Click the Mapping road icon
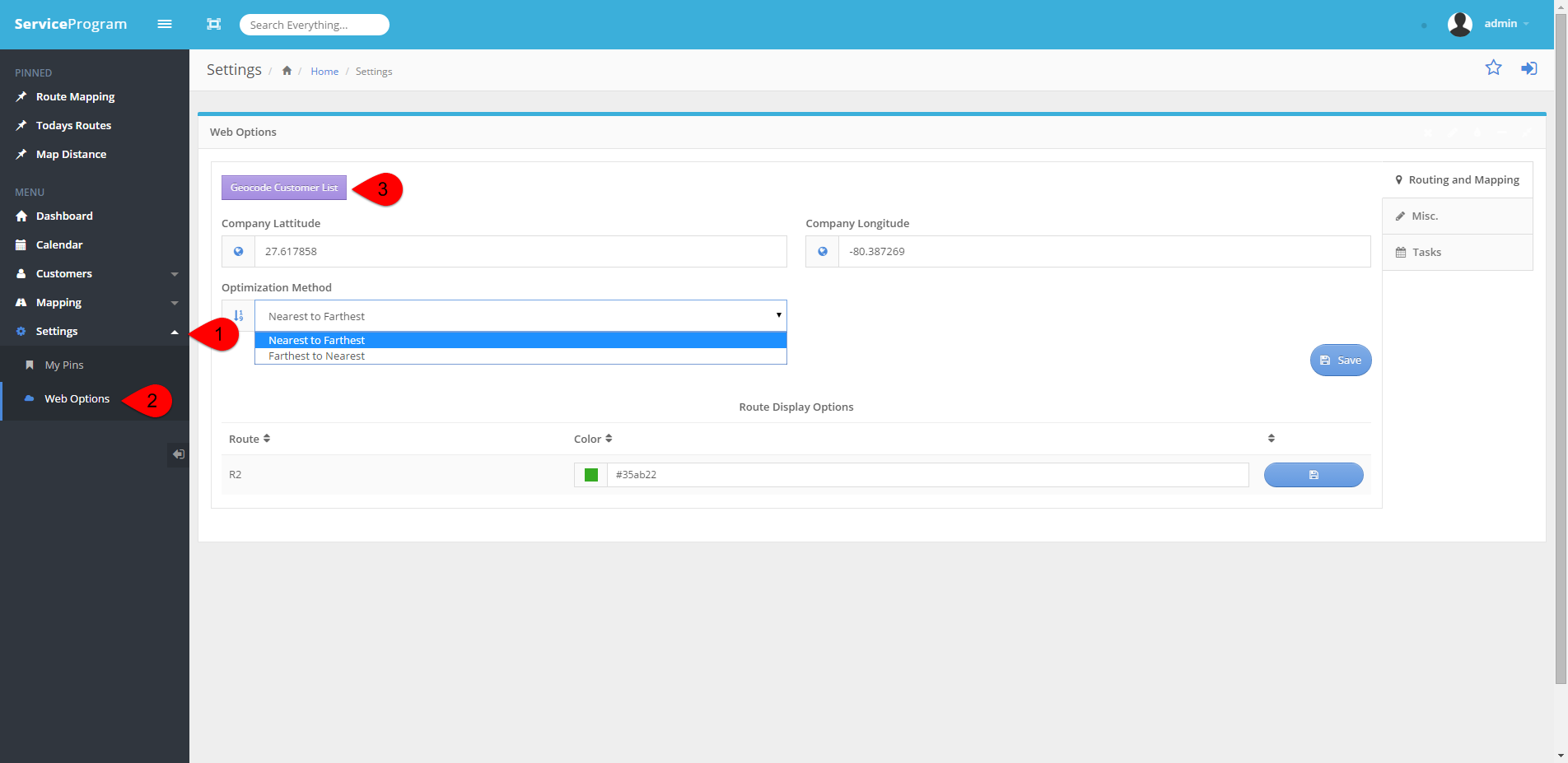This screenshot has height=763, width=1568. [x=21, y=302]
